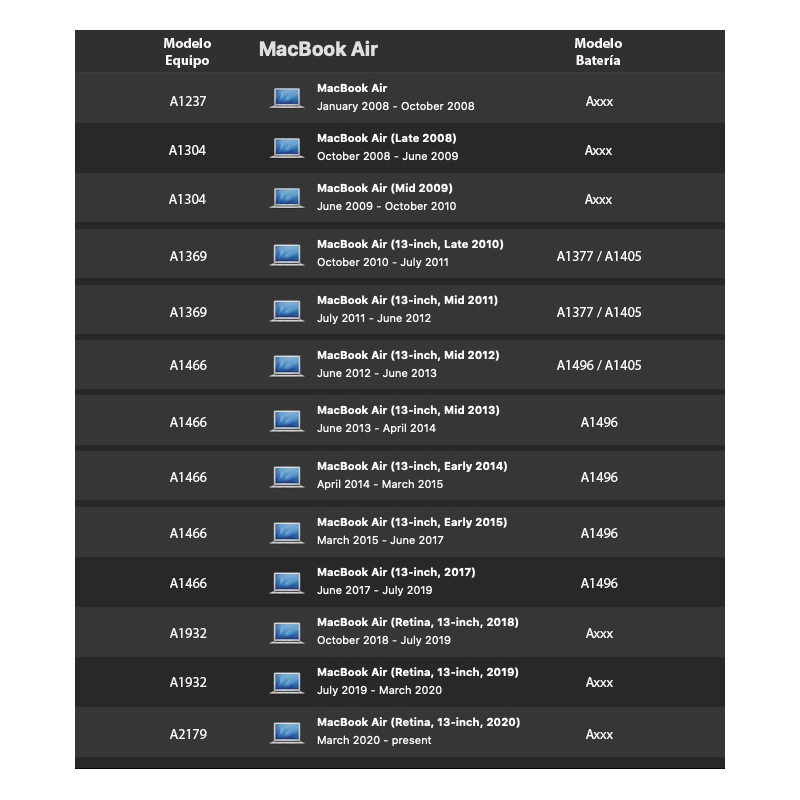Click A1932 in the Retina 2018 row
800x800 pixels.
(188, 634)
